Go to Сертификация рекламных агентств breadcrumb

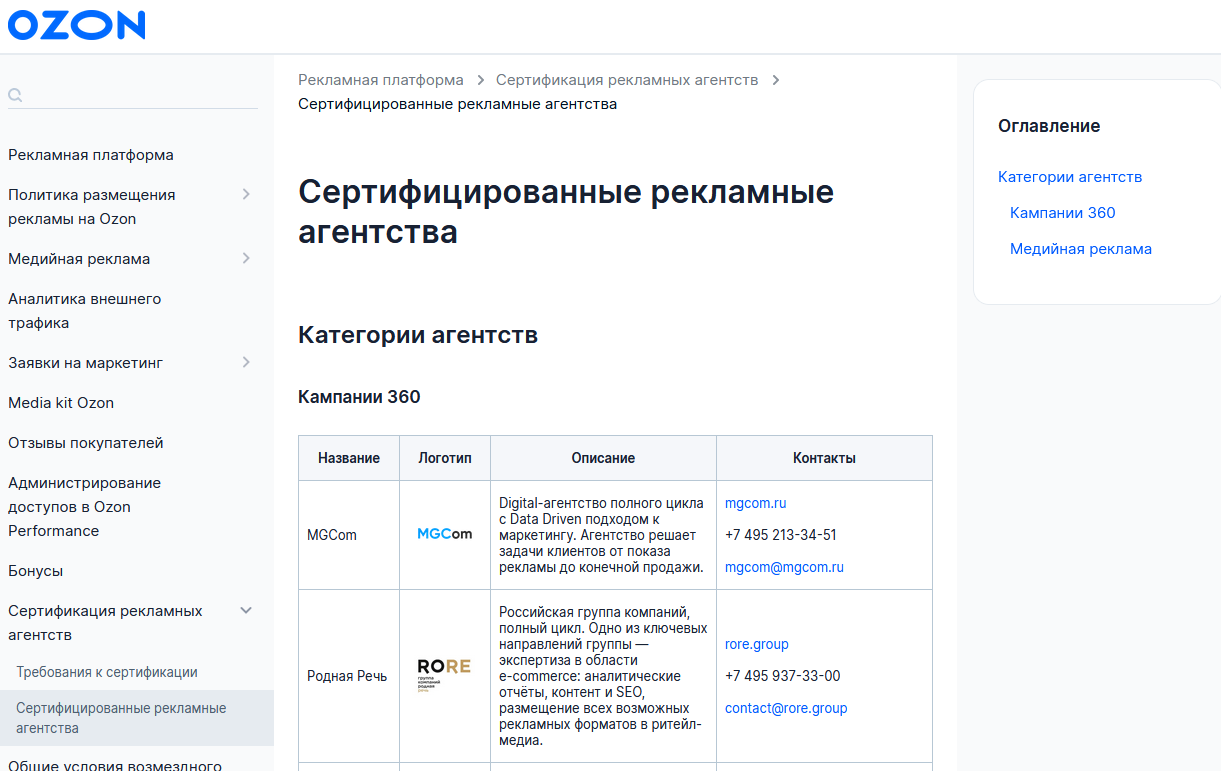click(x=627, y=80)
